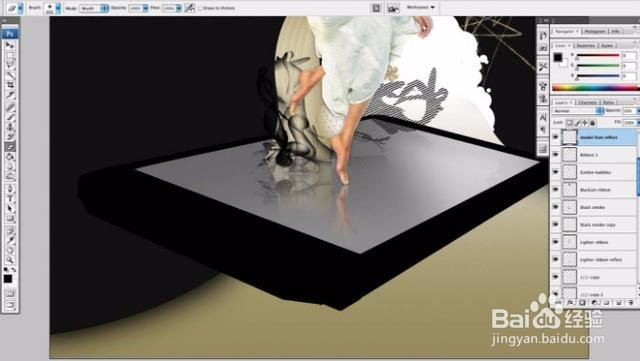Hide the model foot reflect layer
The width and height of the screenshot is (640, 361).
tap(556, 137)
